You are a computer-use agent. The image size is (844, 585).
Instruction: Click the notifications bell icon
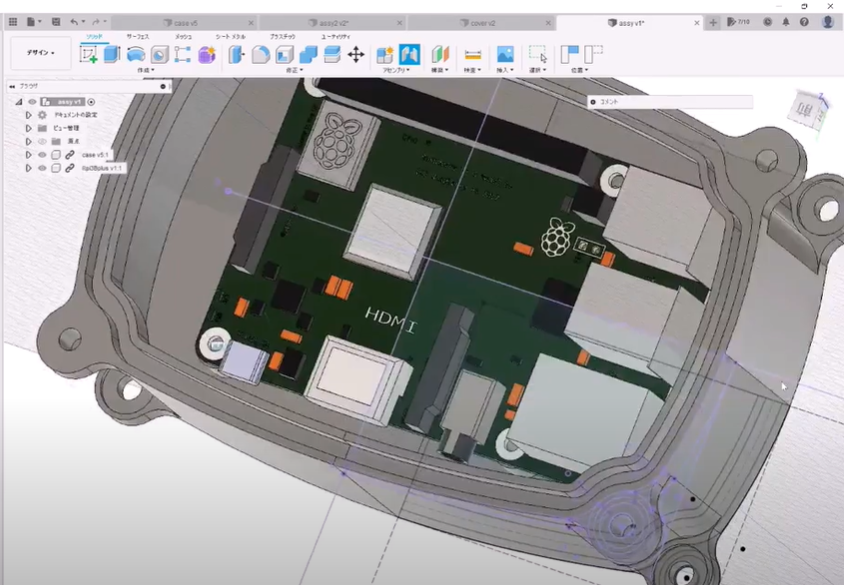[787, 22]
